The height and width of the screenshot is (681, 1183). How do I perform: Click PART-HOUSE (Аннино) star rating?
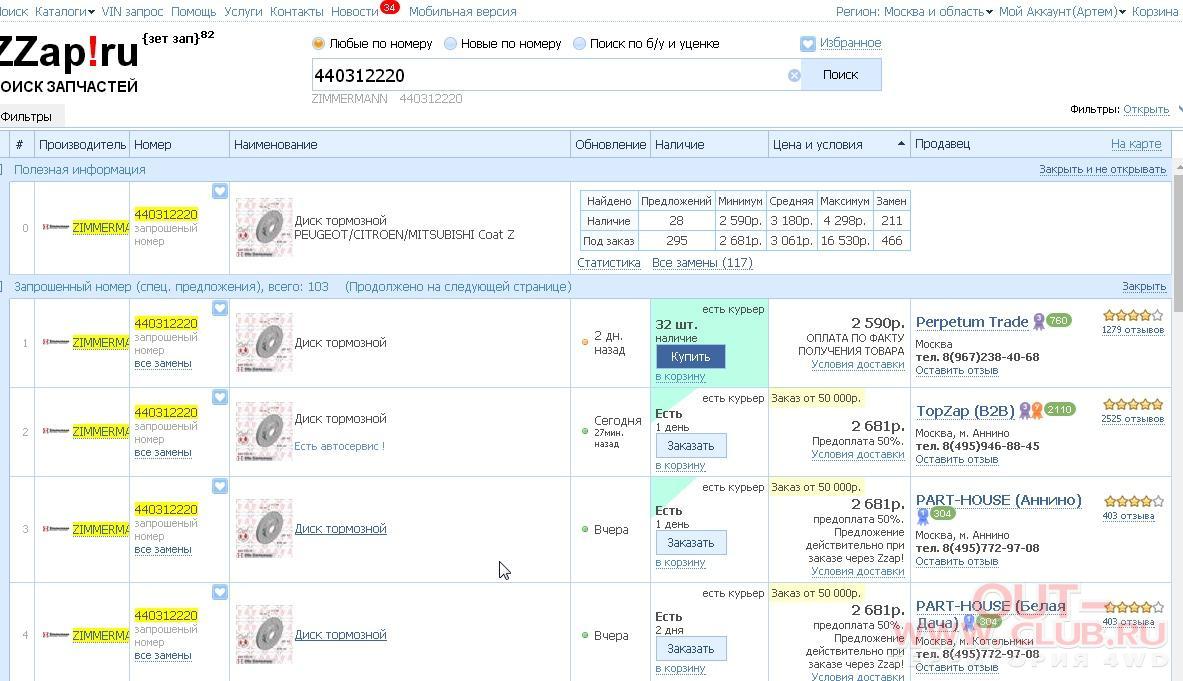tap(1132, 502)
